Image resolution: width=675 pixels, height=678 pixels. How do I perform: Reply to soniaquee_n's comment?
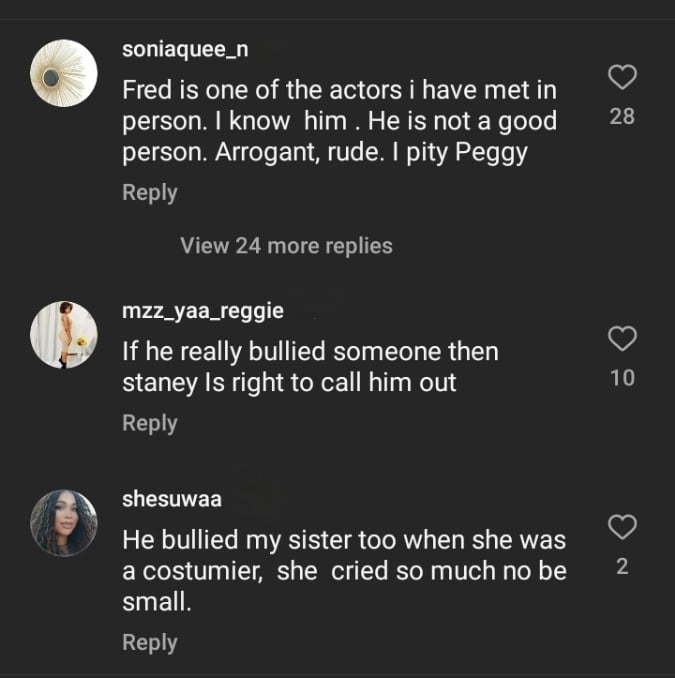[149, 192]
